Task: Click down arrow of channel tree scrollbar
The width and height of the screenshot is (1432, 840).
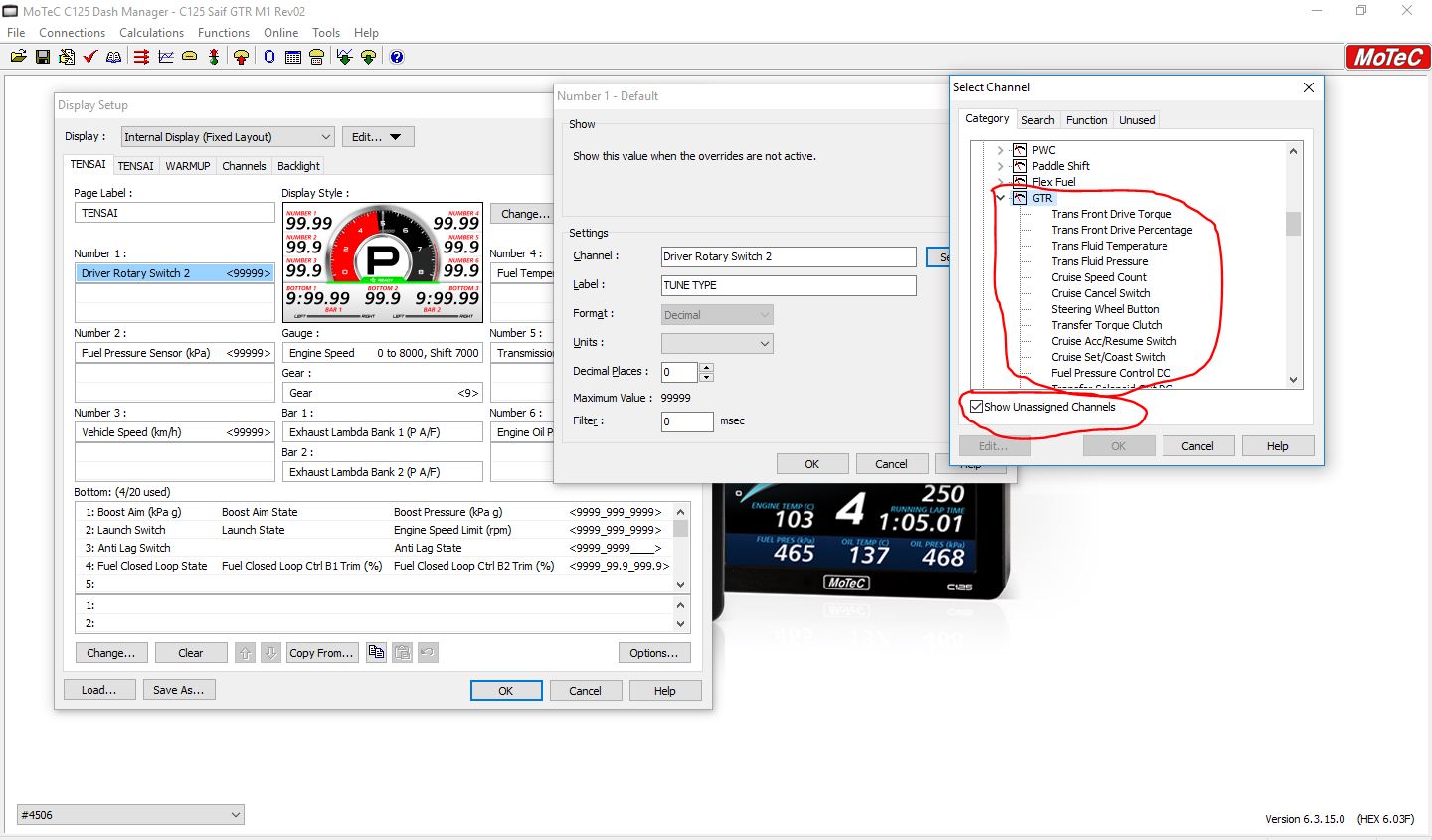Action: coord(1293,380)
